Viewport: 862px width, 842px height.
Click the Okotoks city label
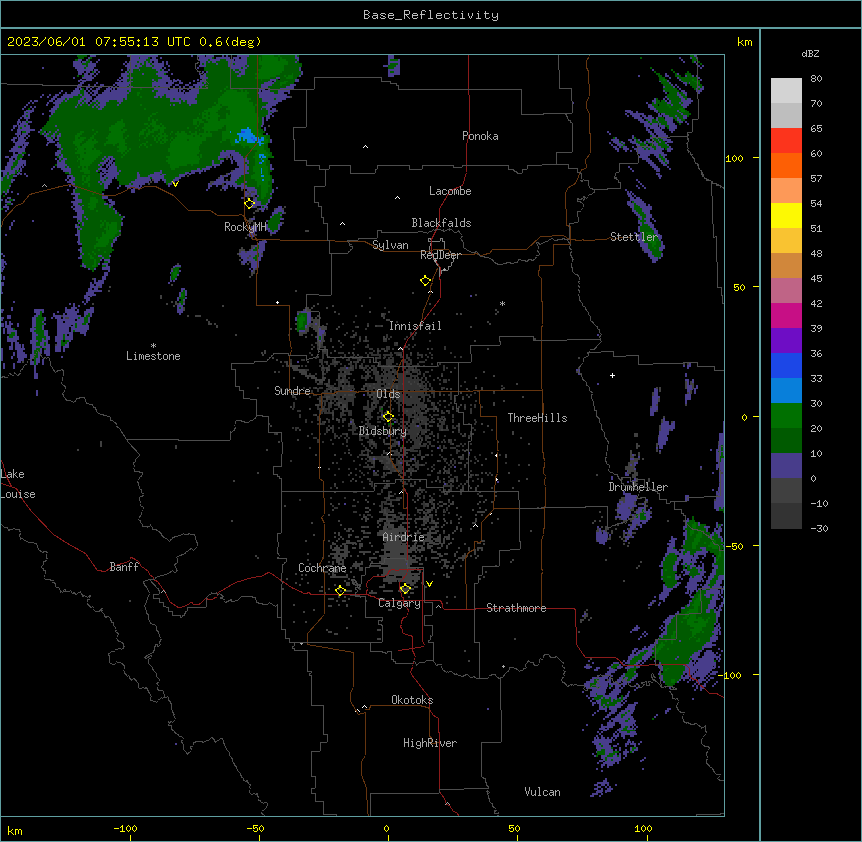pyautogui.click(x=412, y=700)
